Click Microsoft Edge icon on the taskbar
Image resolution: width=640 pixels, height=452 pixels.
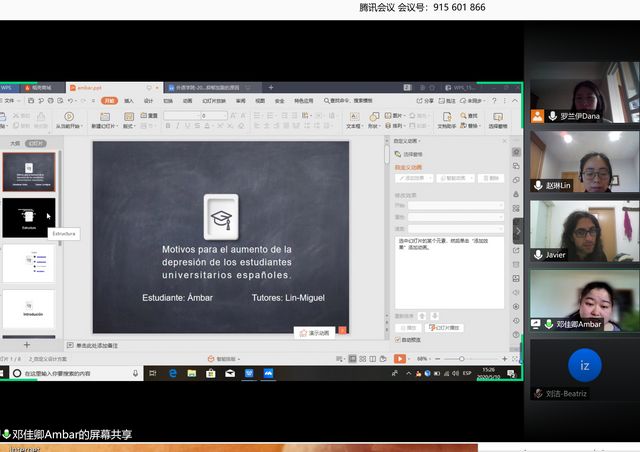(x=172, y=373)
